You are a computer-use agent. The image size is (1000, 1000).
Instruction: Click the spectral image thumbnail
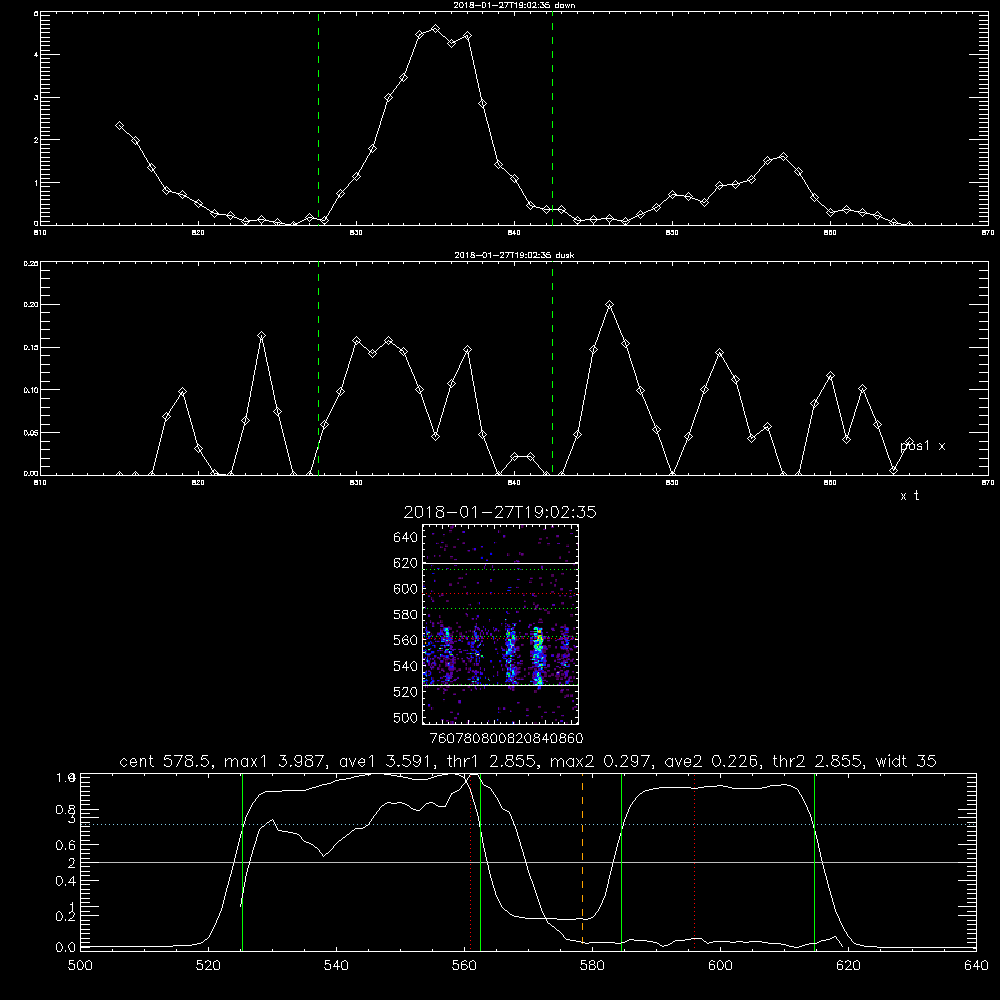click(500, 624)
